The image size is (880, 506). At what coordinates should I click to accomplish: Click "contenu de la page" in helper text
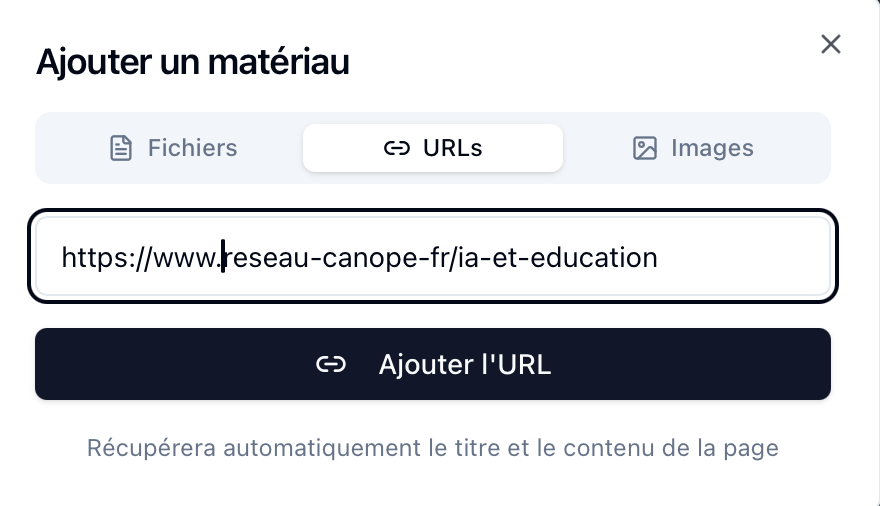pos(681,447)
